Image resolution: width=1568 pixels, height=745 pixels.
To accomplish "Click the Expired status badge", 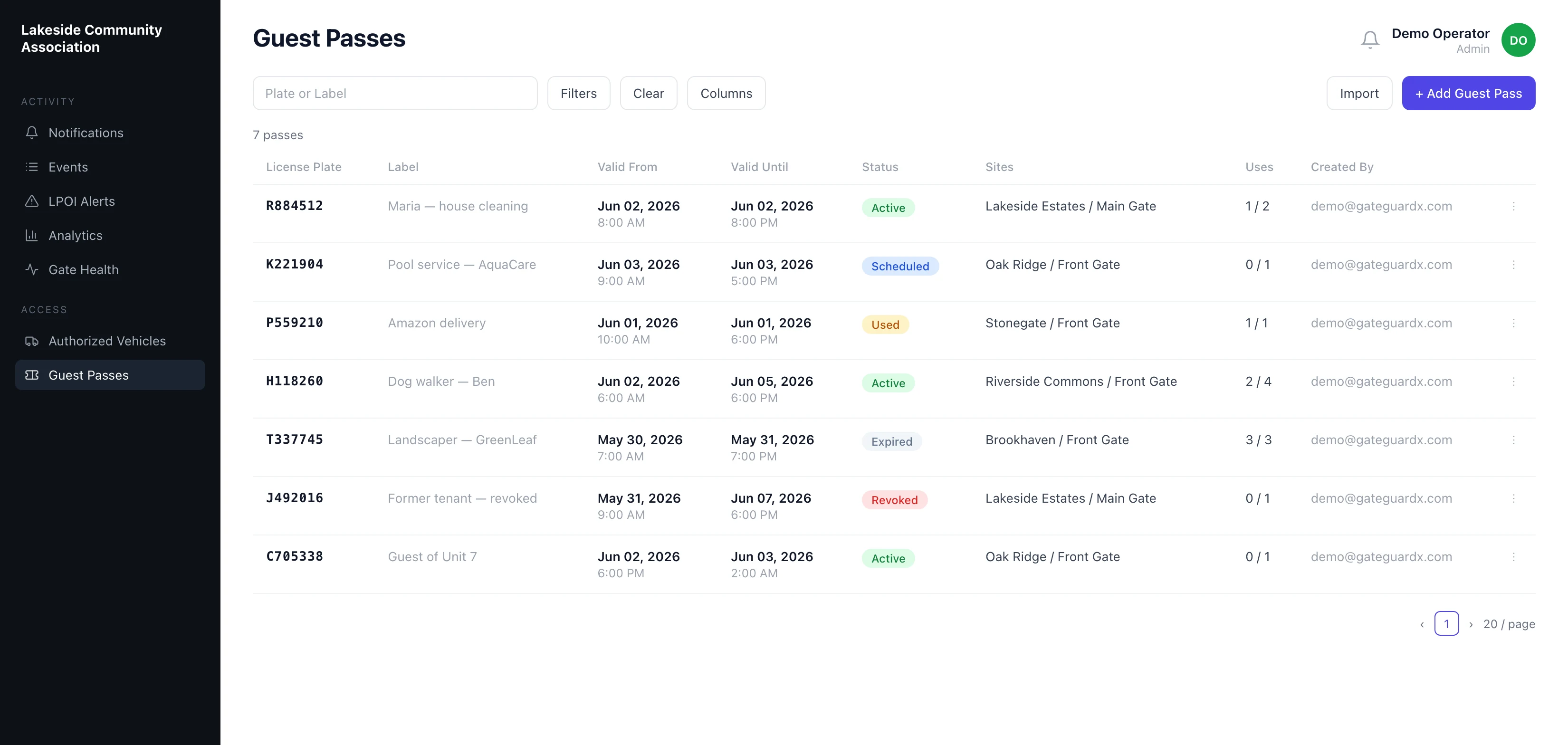I will coord(891,441).
